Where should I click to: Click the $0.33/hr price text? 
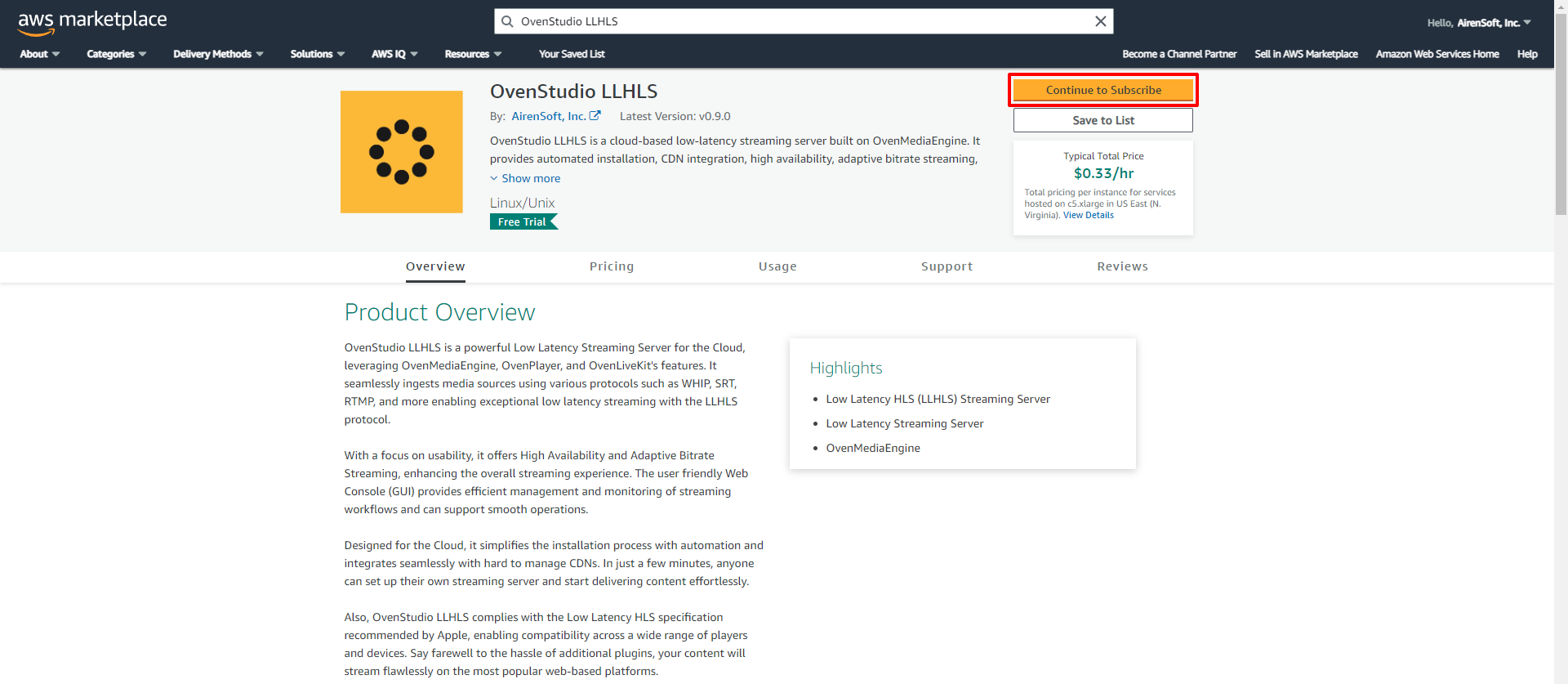[1103, 173]
